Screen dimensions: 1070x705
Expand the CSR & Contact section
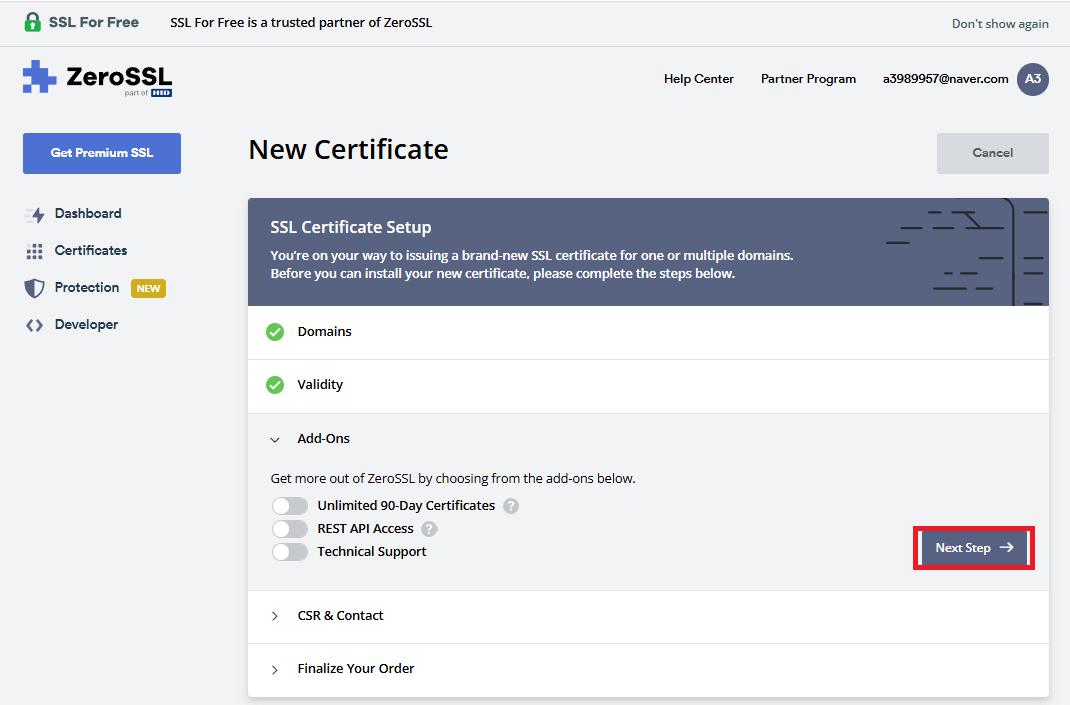648,616
